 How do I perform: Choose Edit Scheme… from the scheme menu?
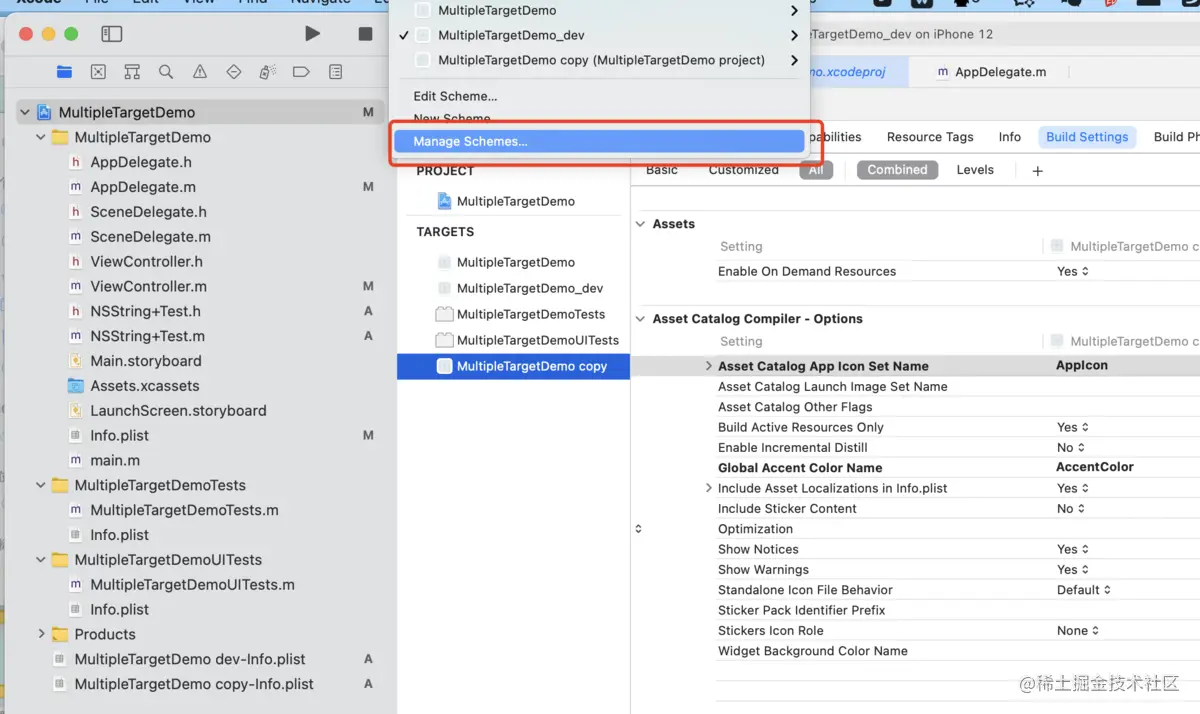[x=455, y=96]
